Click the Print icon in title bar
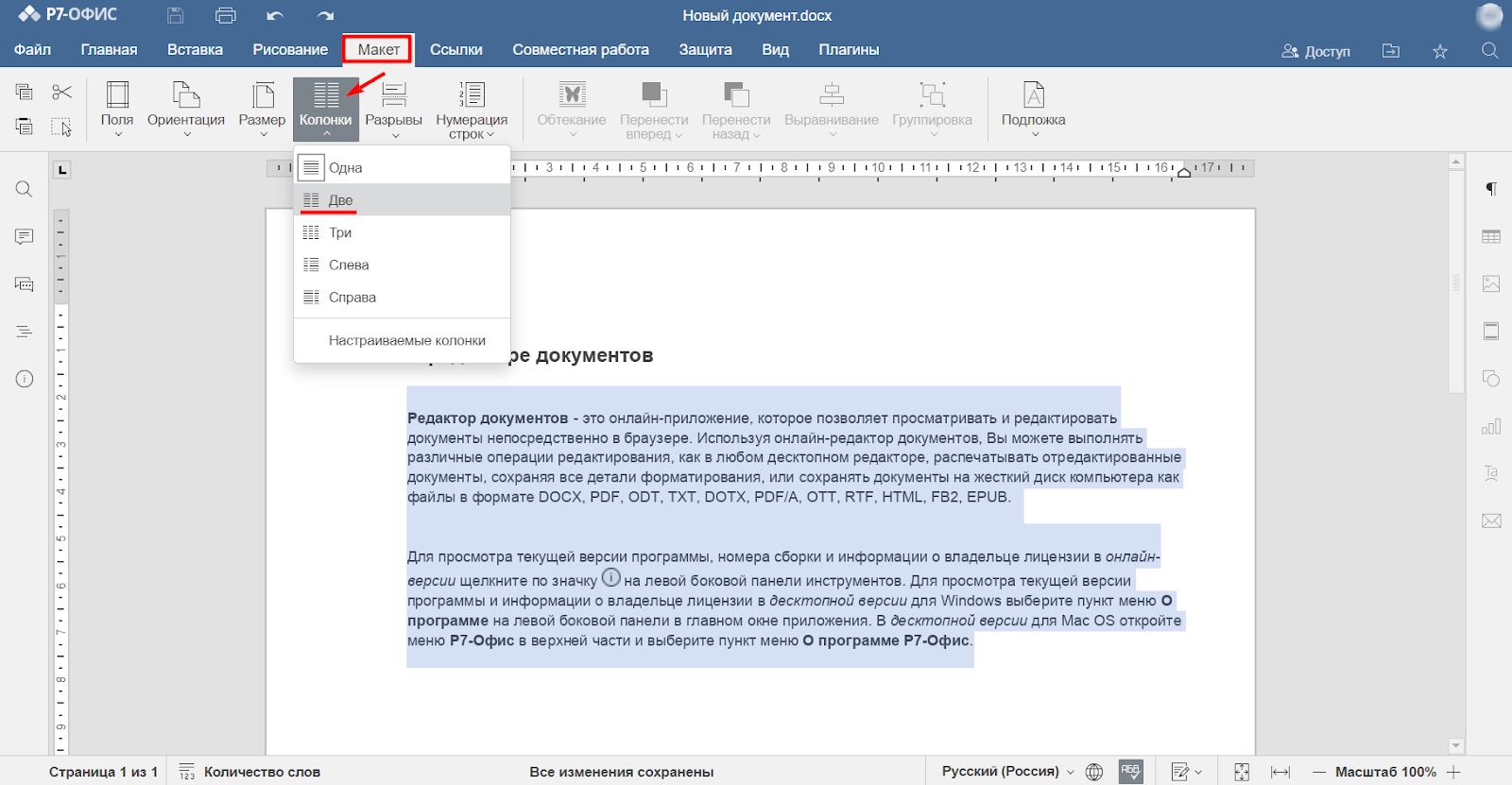Screen dimensions: 1512x785 tap(225, 15)
